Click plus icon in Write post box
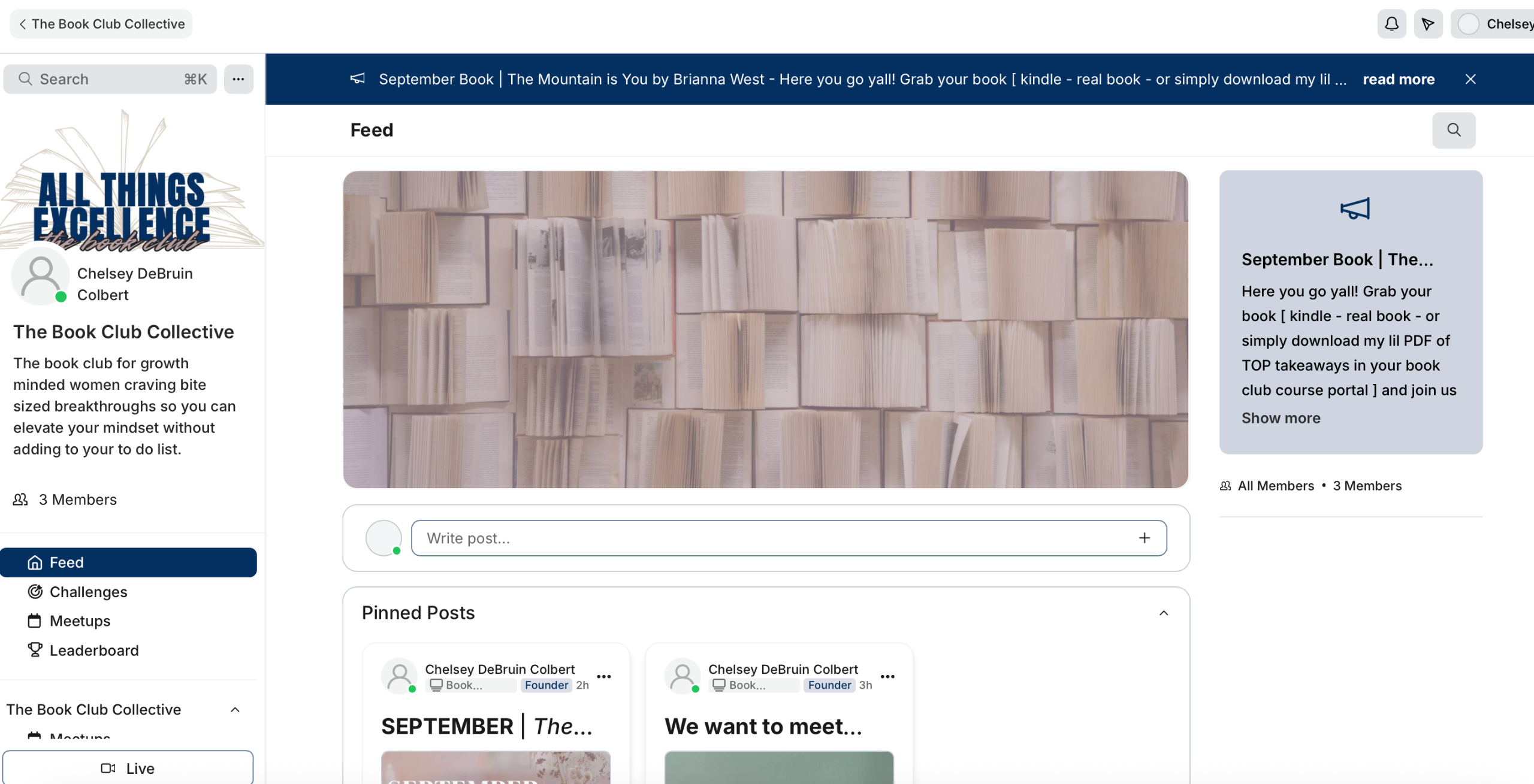1534x784 pixels. [x=1145, y=538]
